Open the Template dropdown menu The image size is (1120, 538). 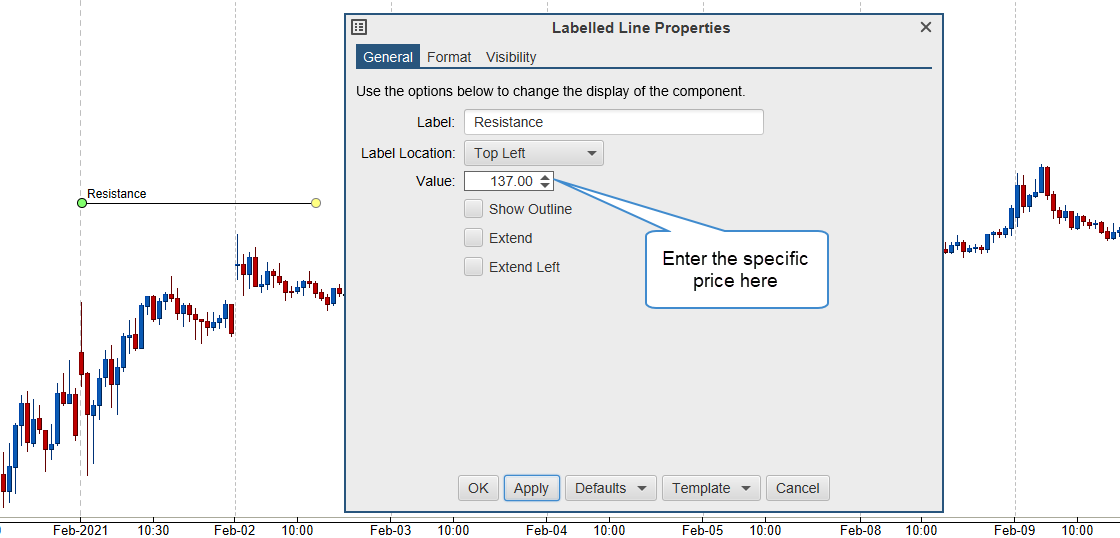[711, 488]
